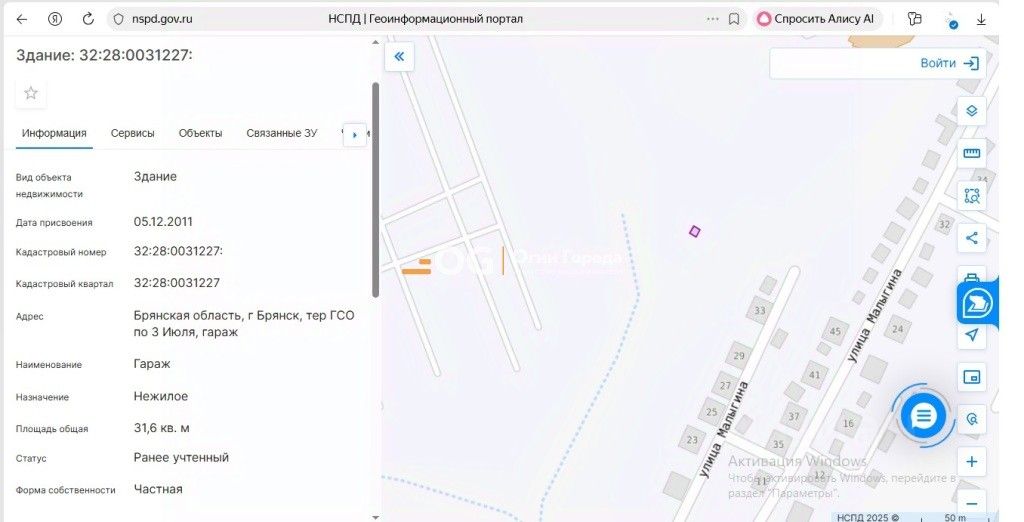
Task: Open the print map tool
Action: pos(972,276)
